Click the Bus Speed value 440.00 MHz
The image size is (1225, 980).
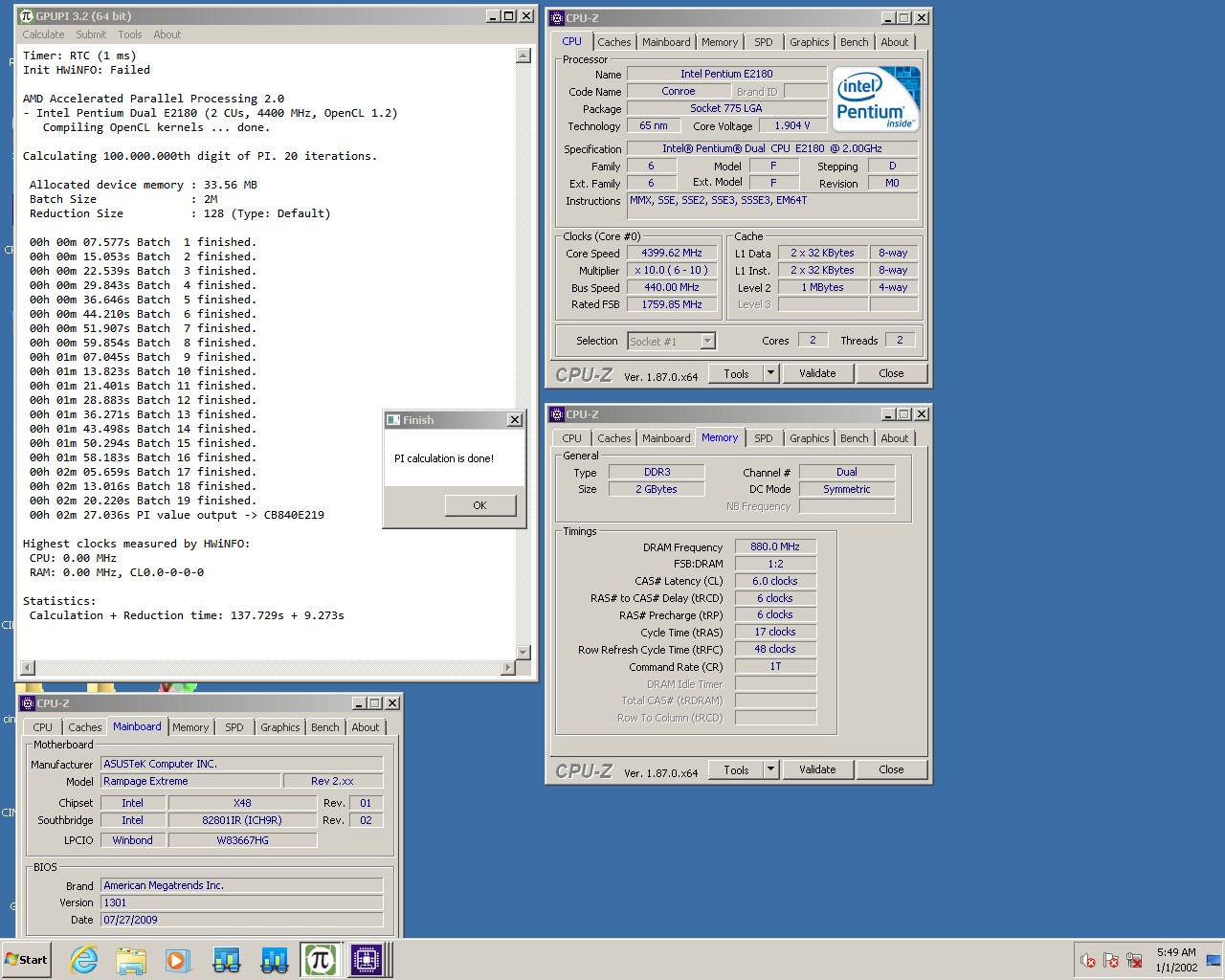coord(672,288)
